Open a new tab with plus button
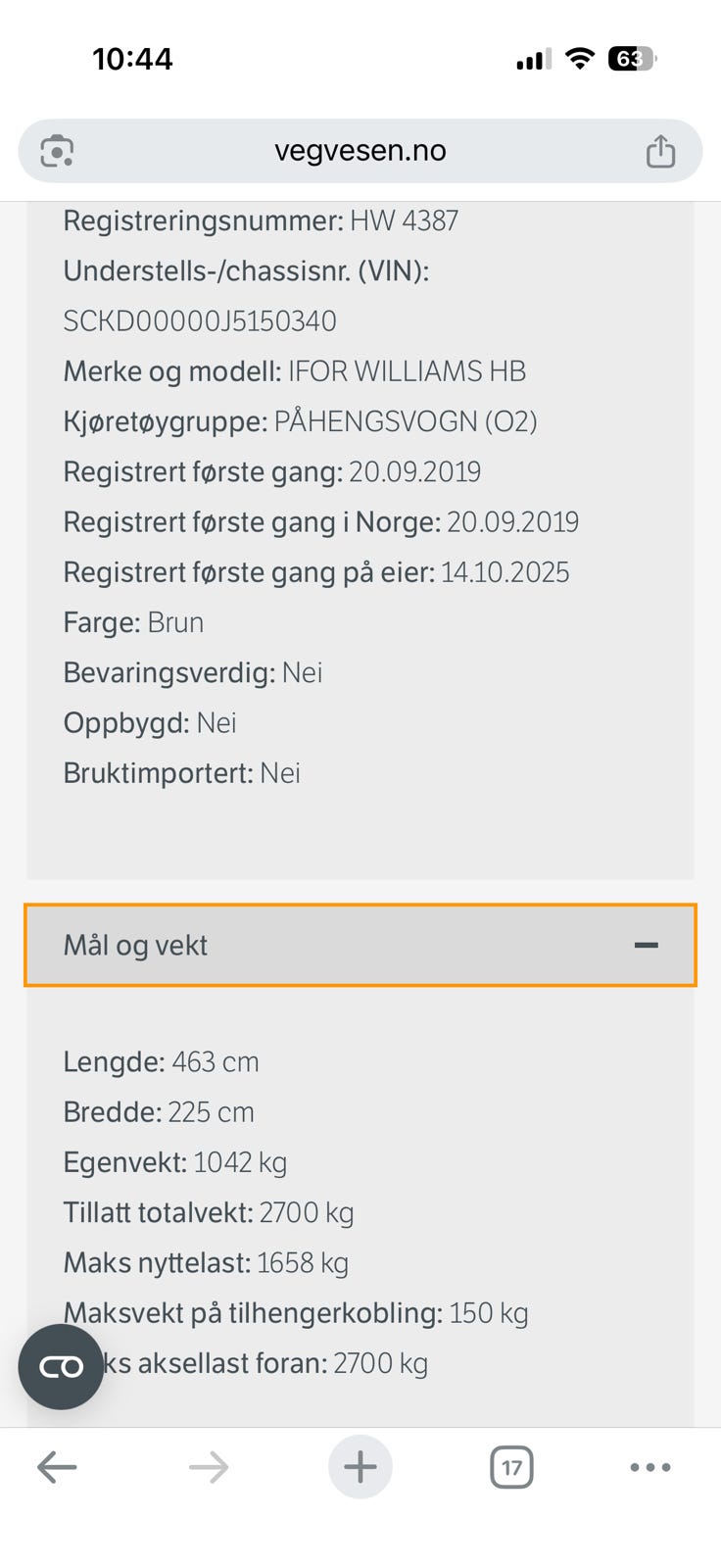This screenshot has width=721, height=1568. click(360, 1467)
